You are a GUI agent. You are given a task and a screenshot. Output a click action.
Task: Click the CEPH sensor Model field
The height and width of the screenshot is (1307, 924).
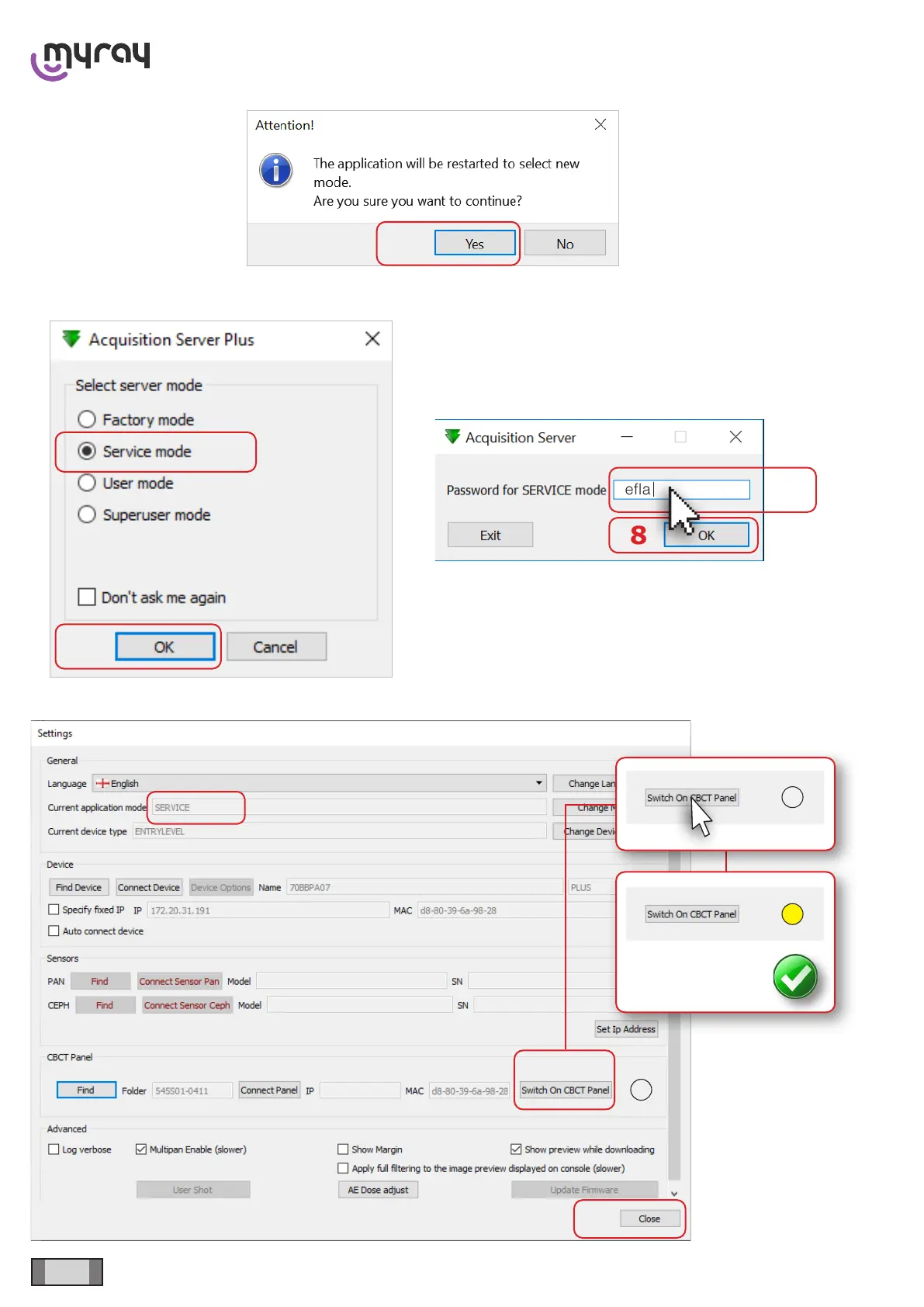(359, 1005)
